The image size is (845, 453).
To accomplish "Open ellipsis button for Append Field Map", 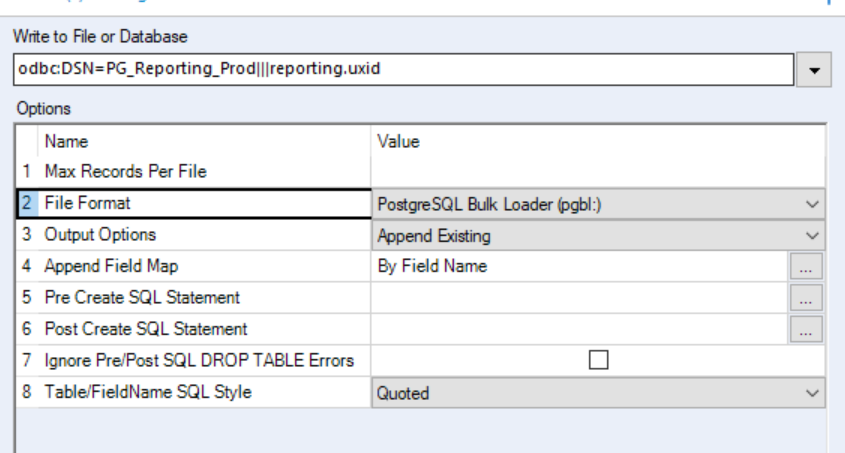I will (x=807, y=267).
